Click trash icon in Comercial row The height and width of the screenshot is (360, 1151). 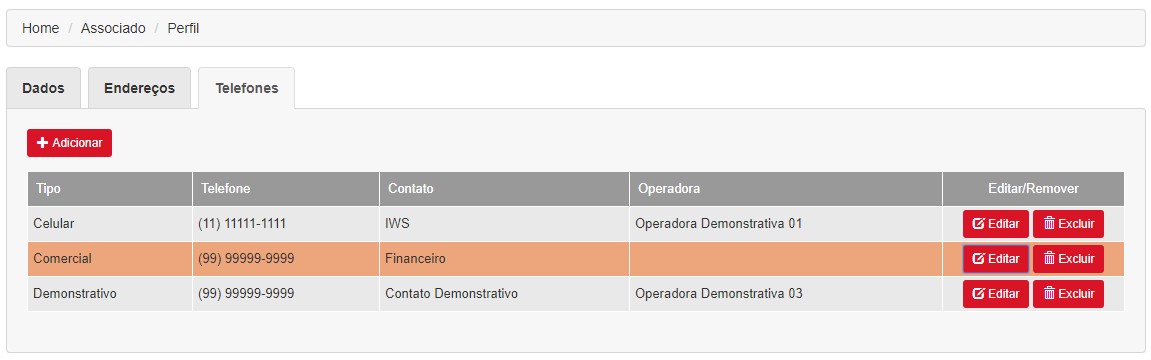point(1049,259)
